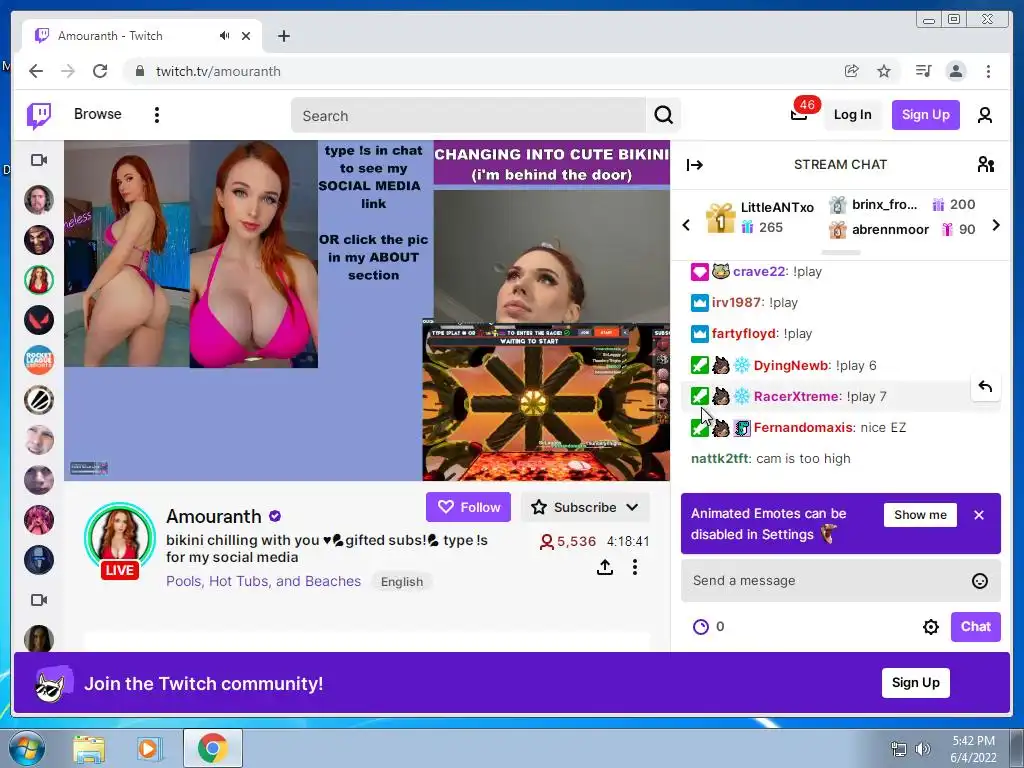The width and height of the screenshot is (1024, 768).
Task: Focus the Twitch search field
Action: pos(468,116)
